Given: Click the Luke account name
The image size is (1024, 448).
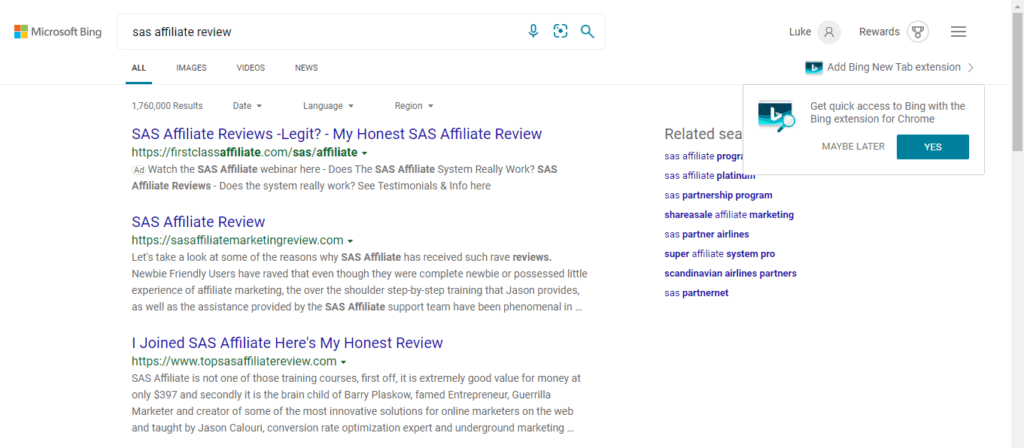Looking at the screenshot, I should (x=800, y=31).
